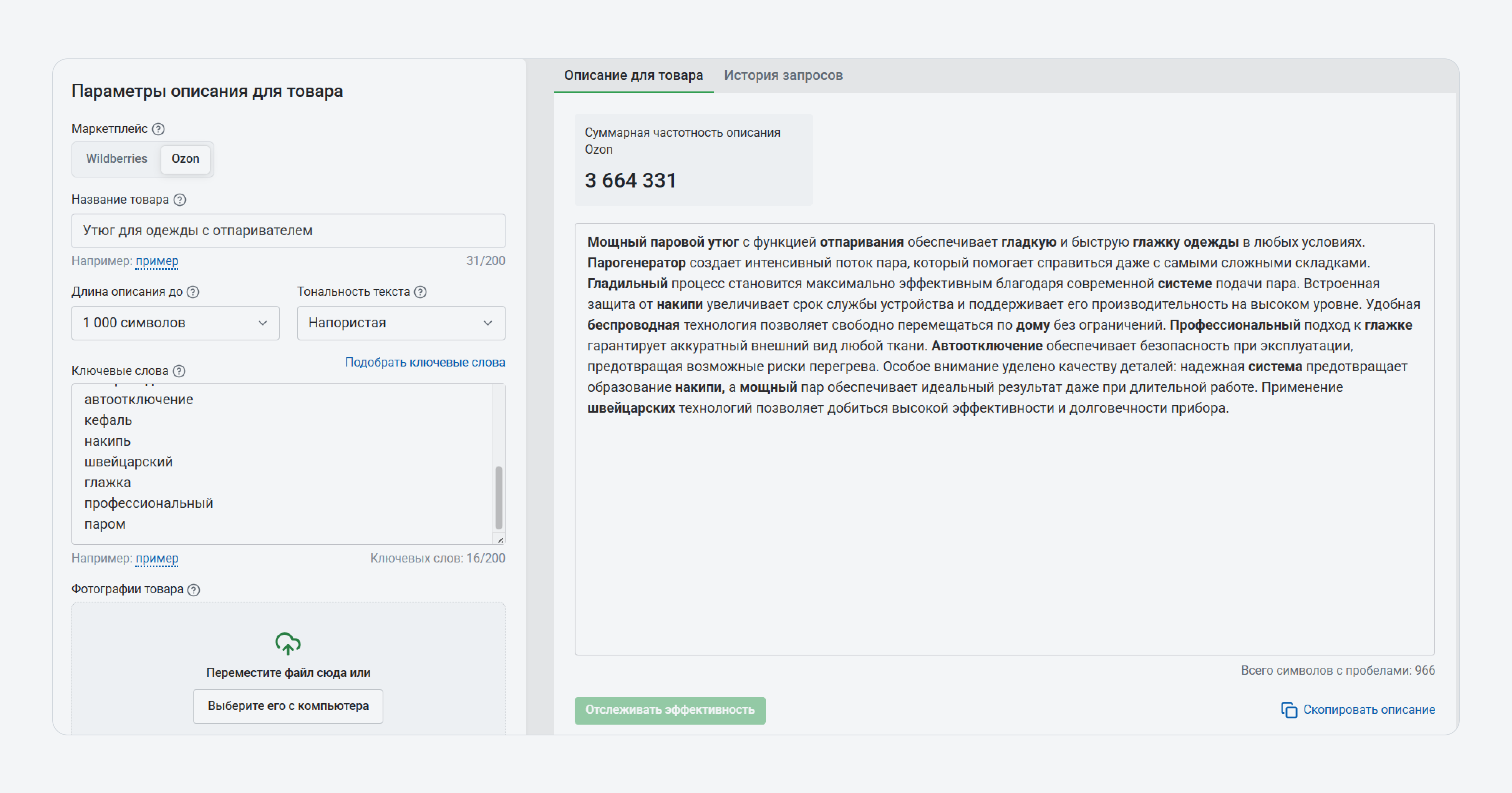Select Ozon marketplace option
Screen dimensions: 1512x793
(x=186, y=159)
